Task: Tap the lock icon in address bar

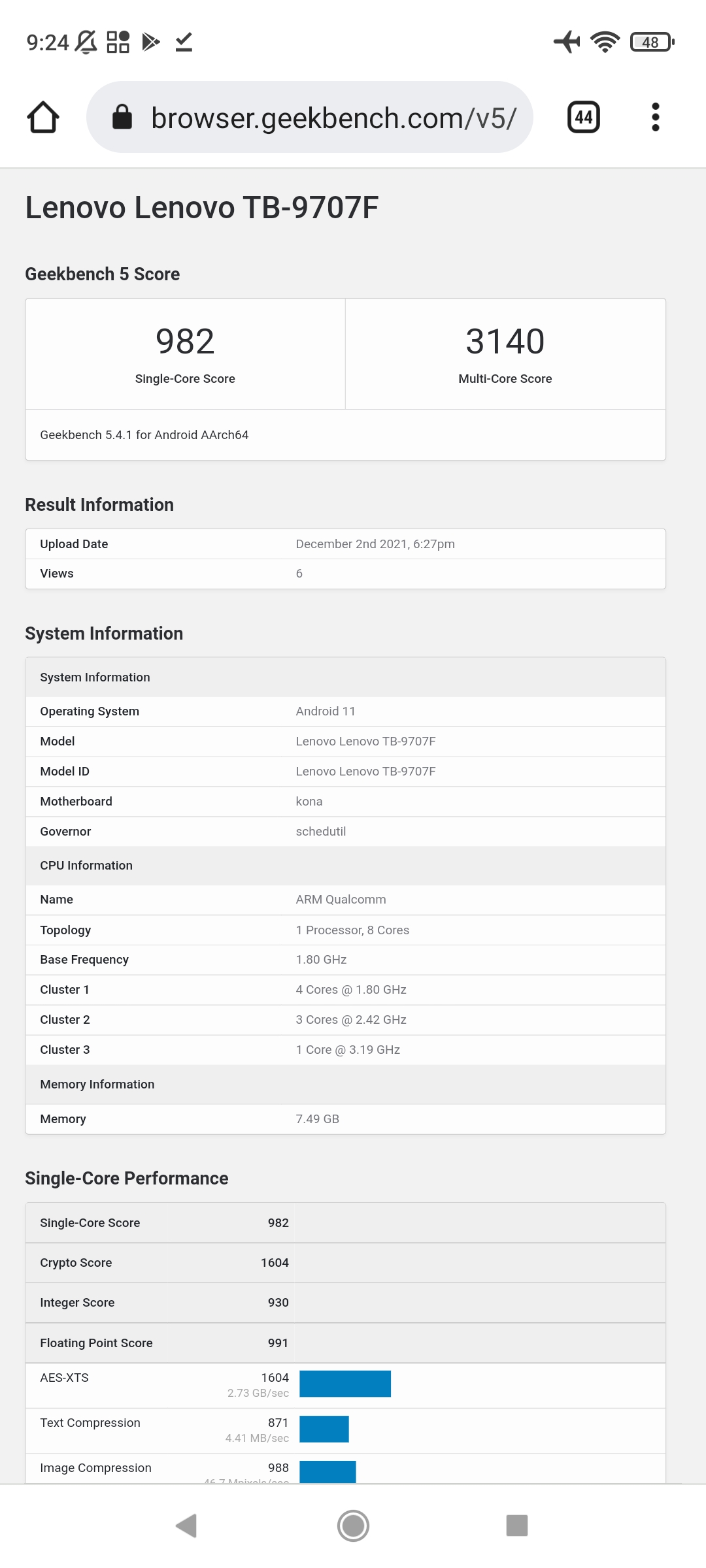Action: (122, 118)
